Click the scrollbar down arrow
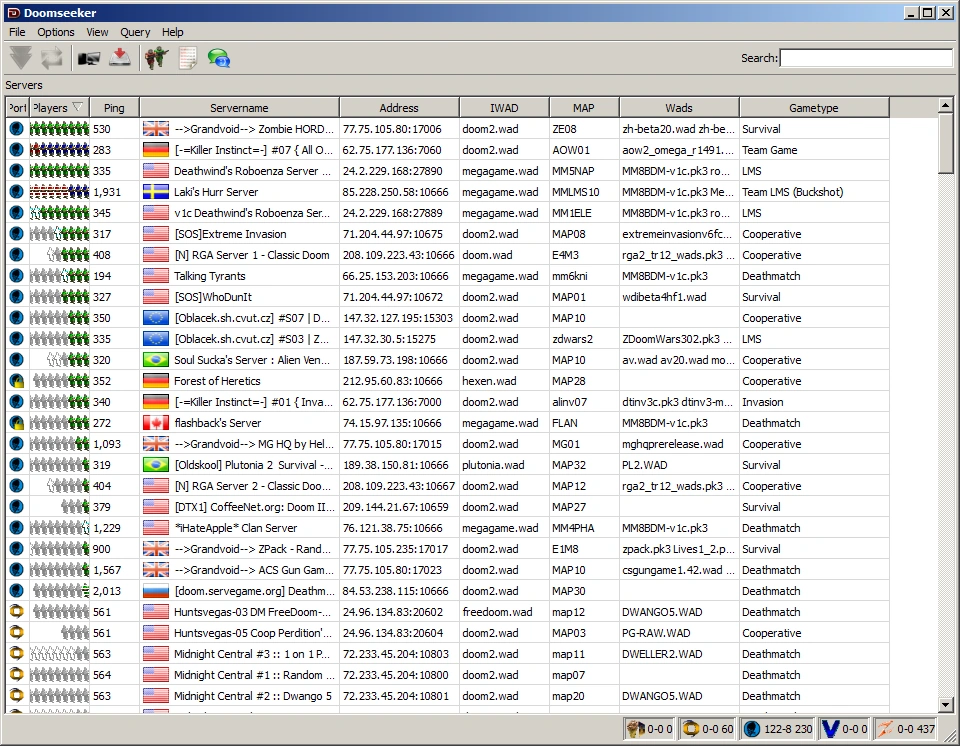The width and height of the screenshot is (960, 746). point(945,705)
